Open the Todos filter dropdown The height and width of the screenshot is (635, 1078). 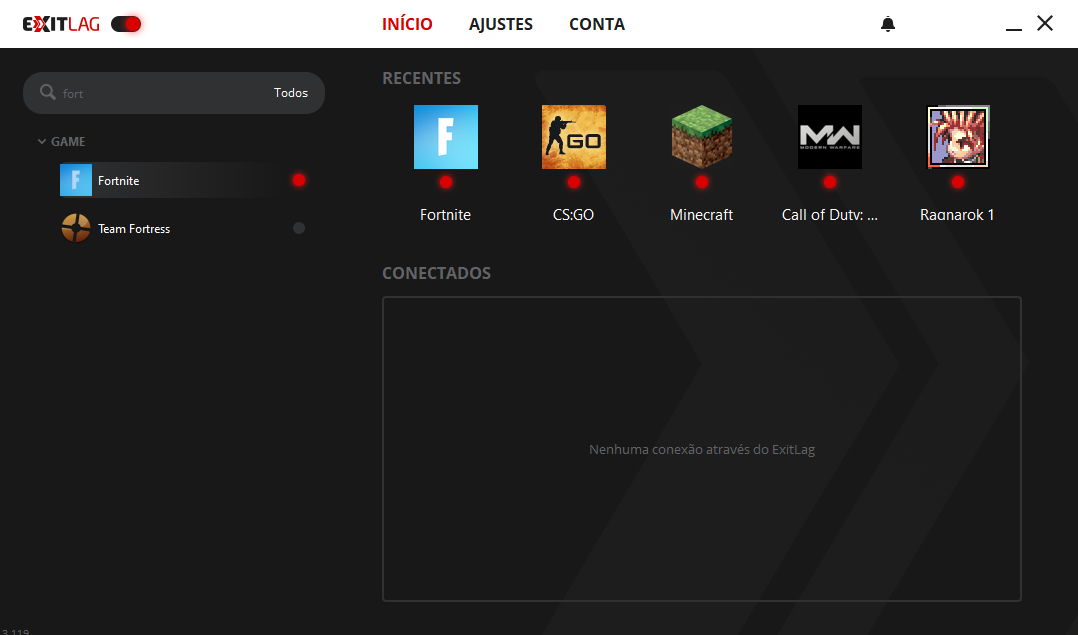pyautogui.click(x=291, y=93)
